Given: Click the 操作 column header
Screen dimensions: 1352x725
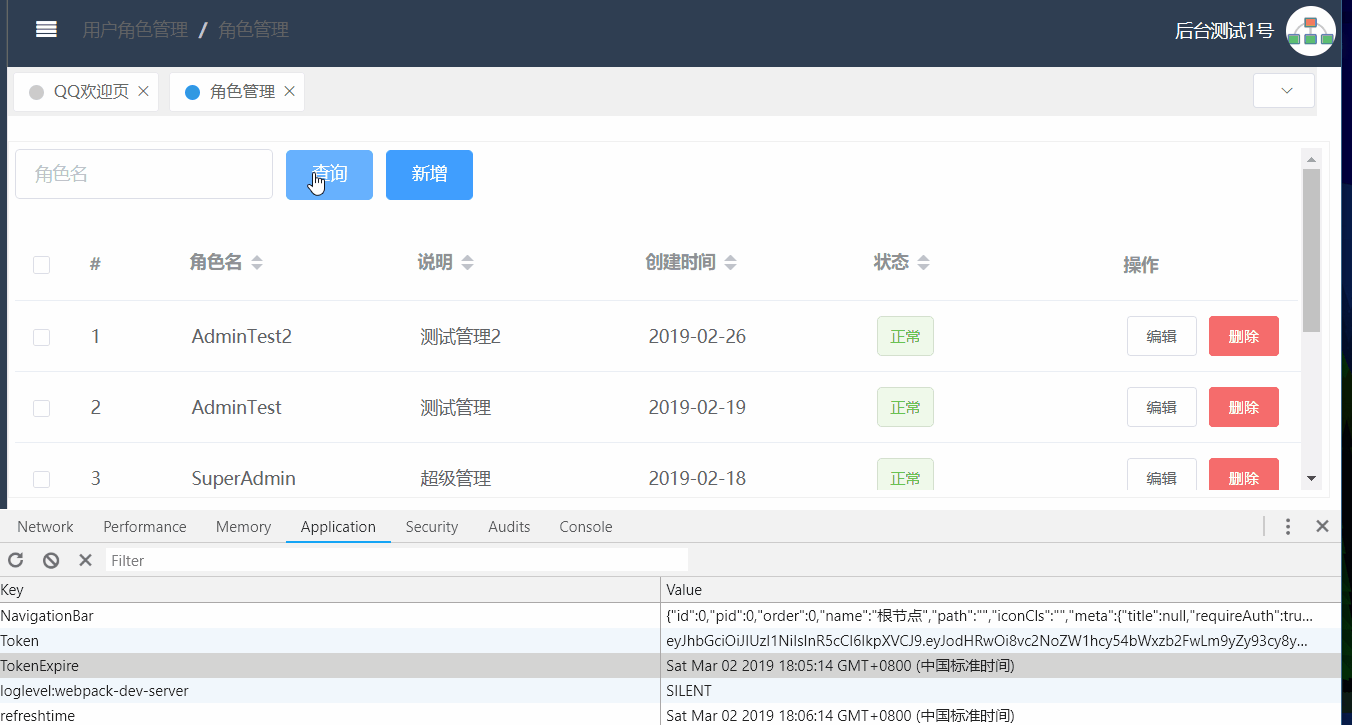Looking at the screenshot, I should point(1141,265).
